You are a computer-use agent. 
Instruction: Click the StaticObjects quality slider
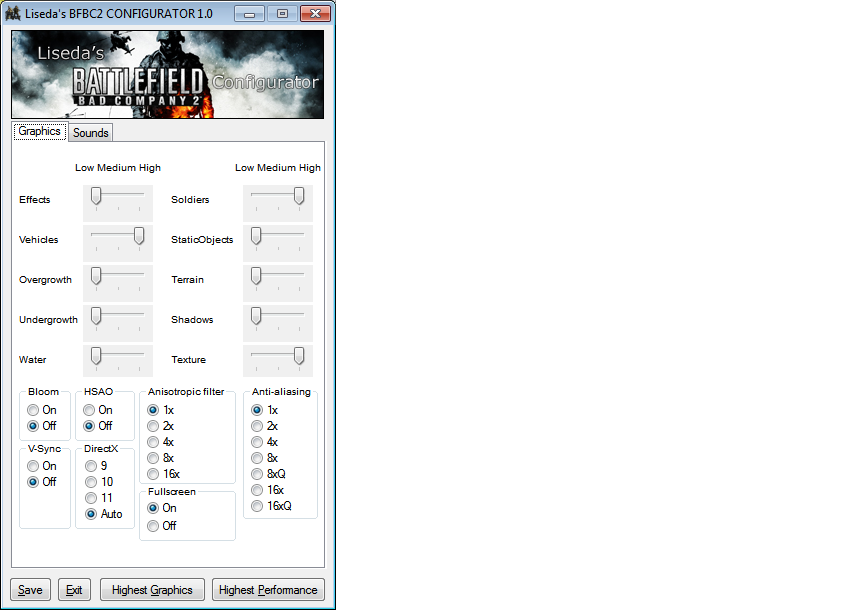278,243
